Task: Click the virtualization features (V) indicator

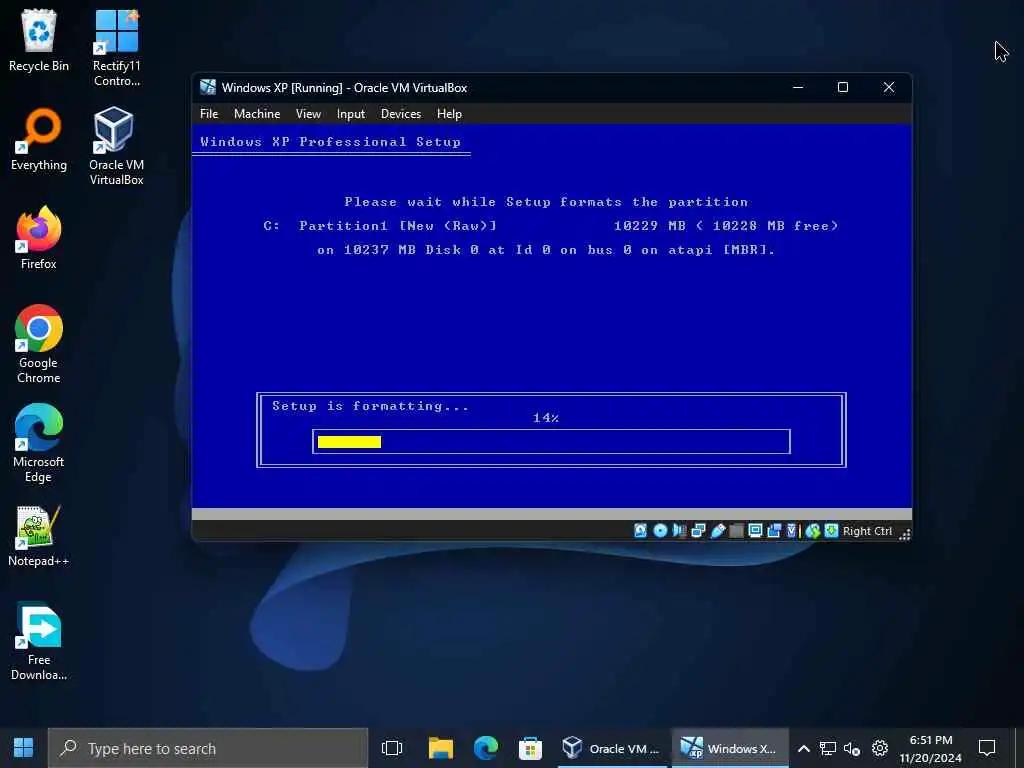Action: pyautogui.click(x=792, y=531)
